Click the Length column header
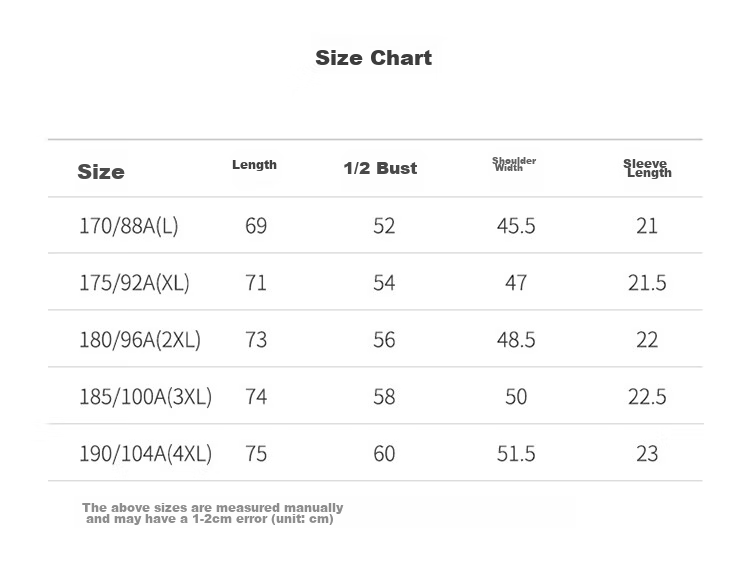 pos(254,164)
